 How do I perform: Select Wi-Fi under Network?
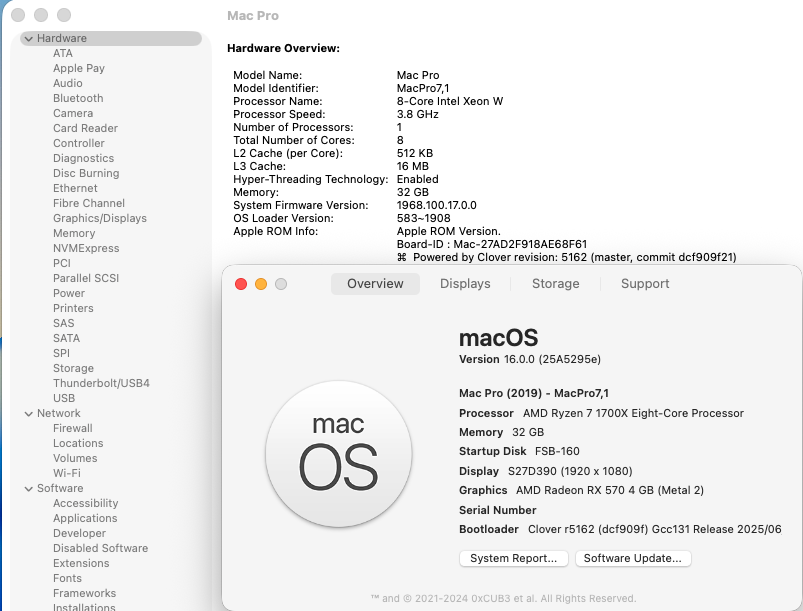point(67,473)
